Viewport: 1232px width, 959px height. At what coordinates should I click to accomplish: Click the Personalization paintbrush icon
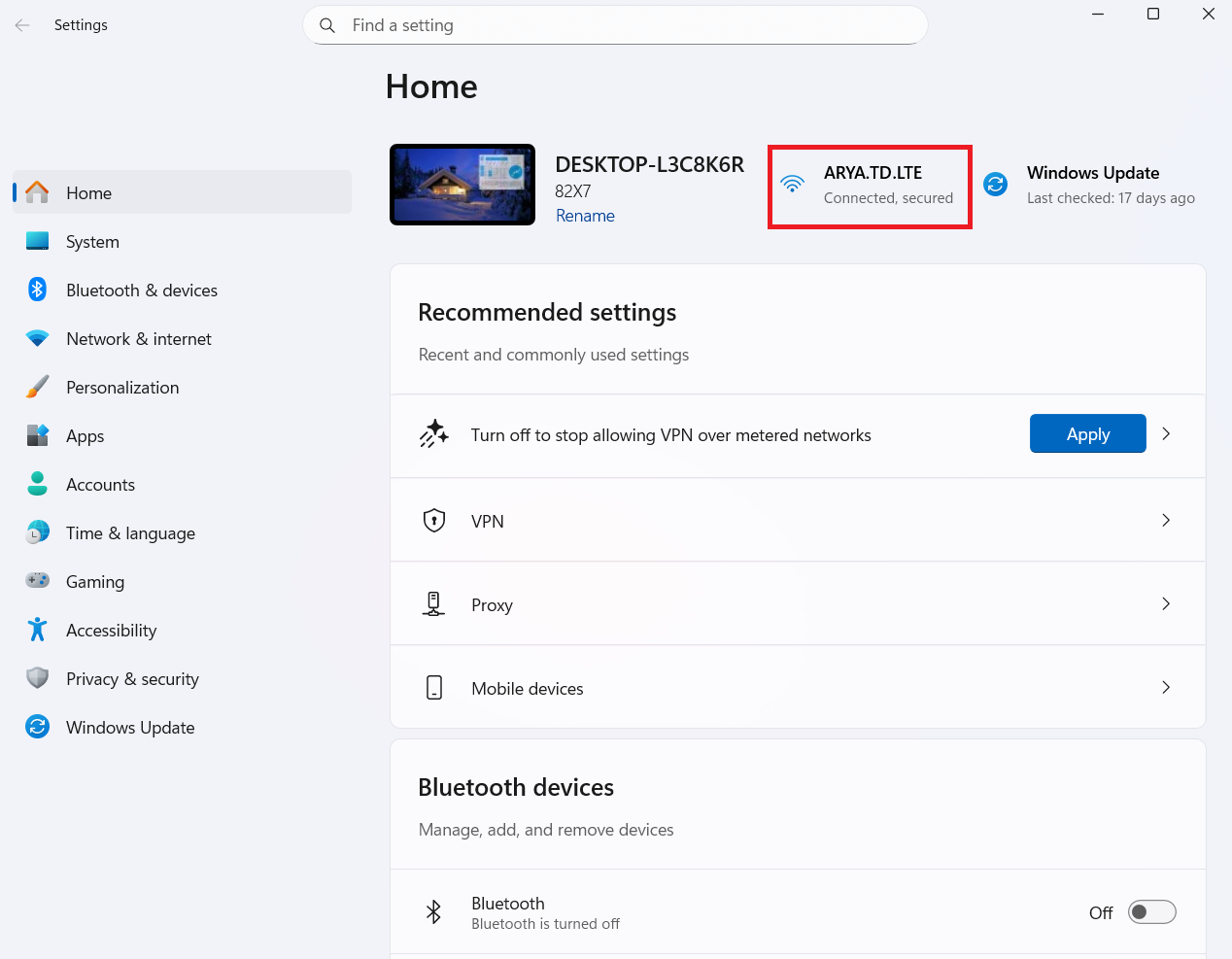[x=37, y=387]
